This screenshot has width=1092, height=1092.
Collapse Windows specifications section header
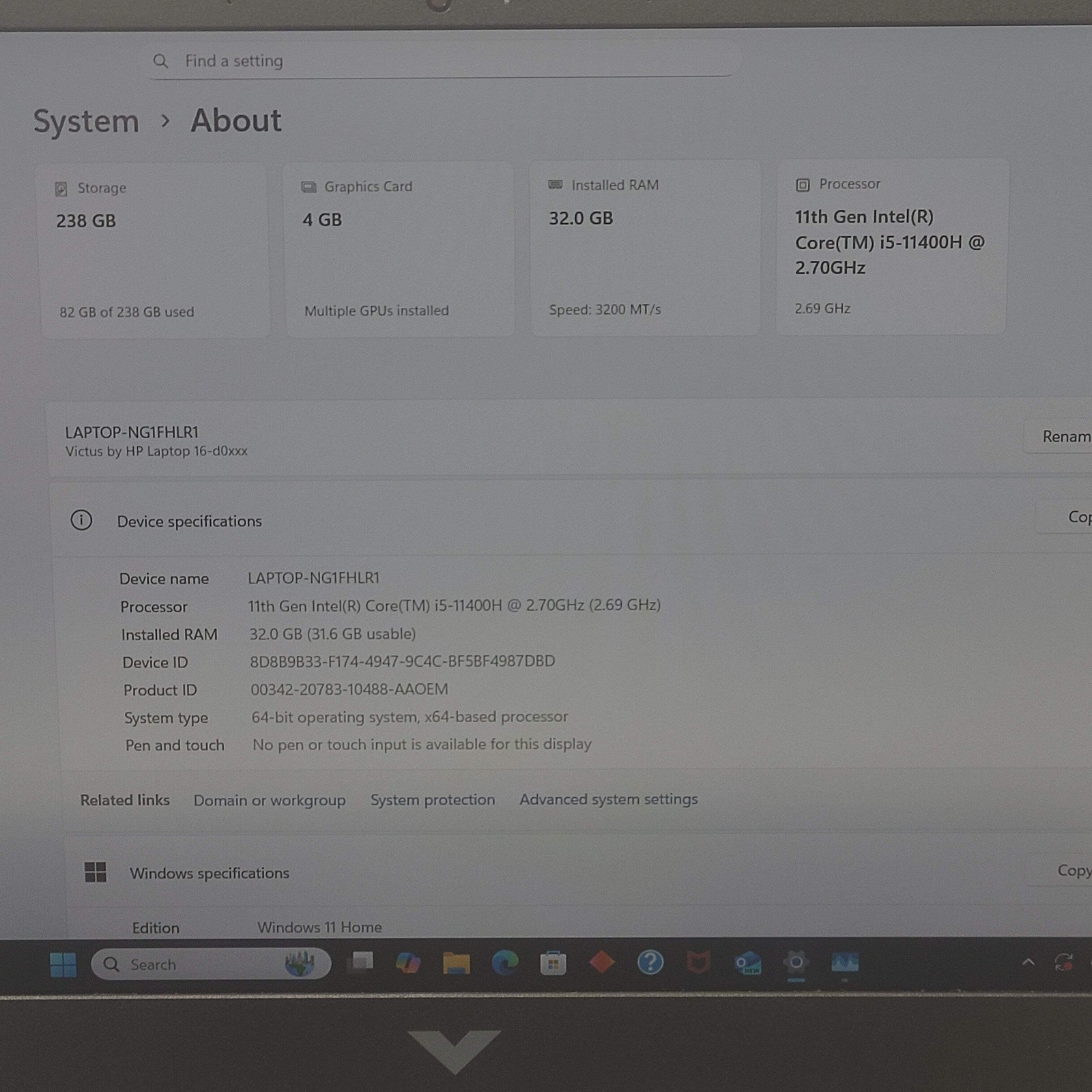click(x=579, y=872)
